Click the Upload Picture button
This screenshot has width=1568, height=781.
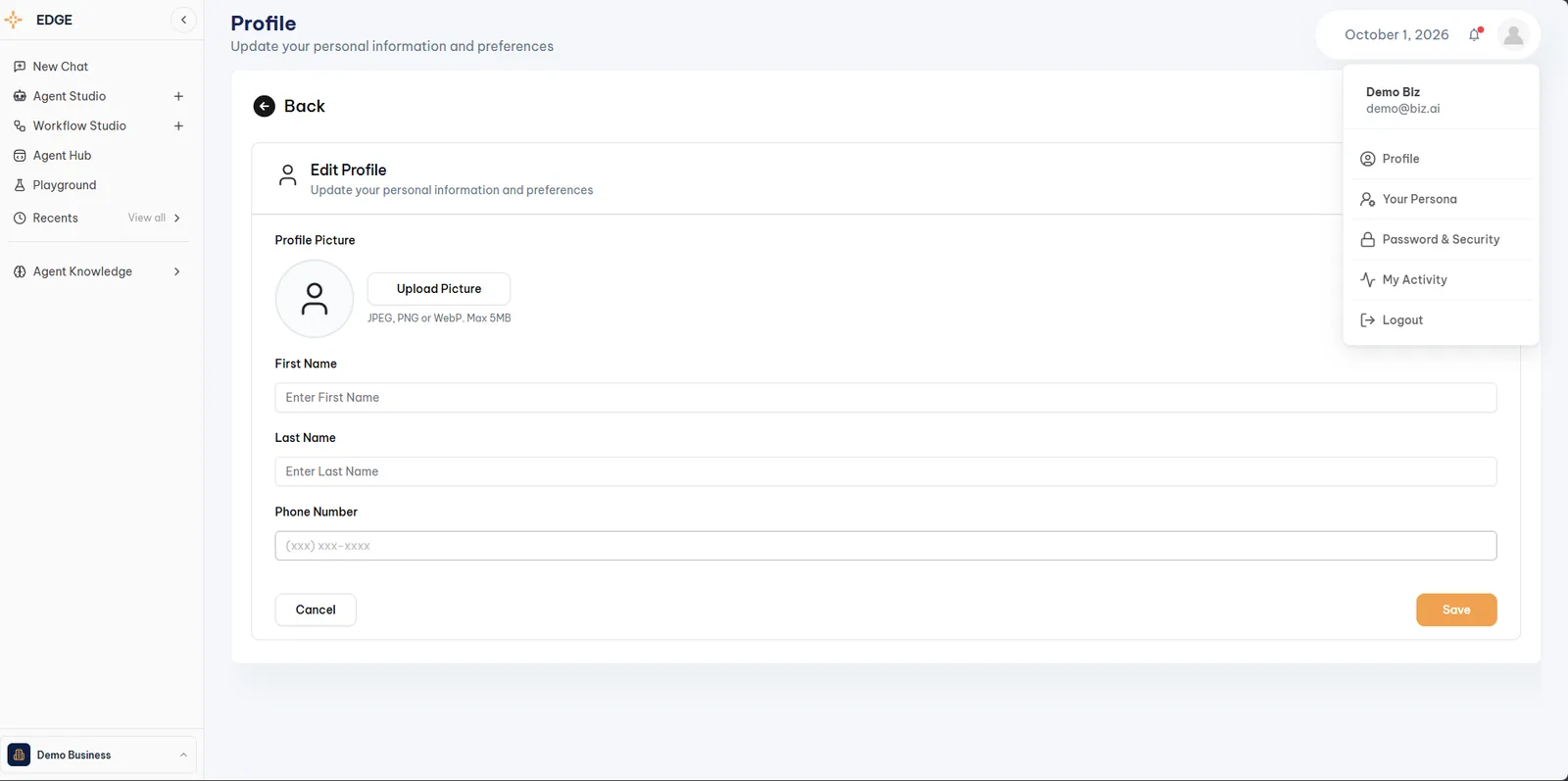tap(439, 289)
